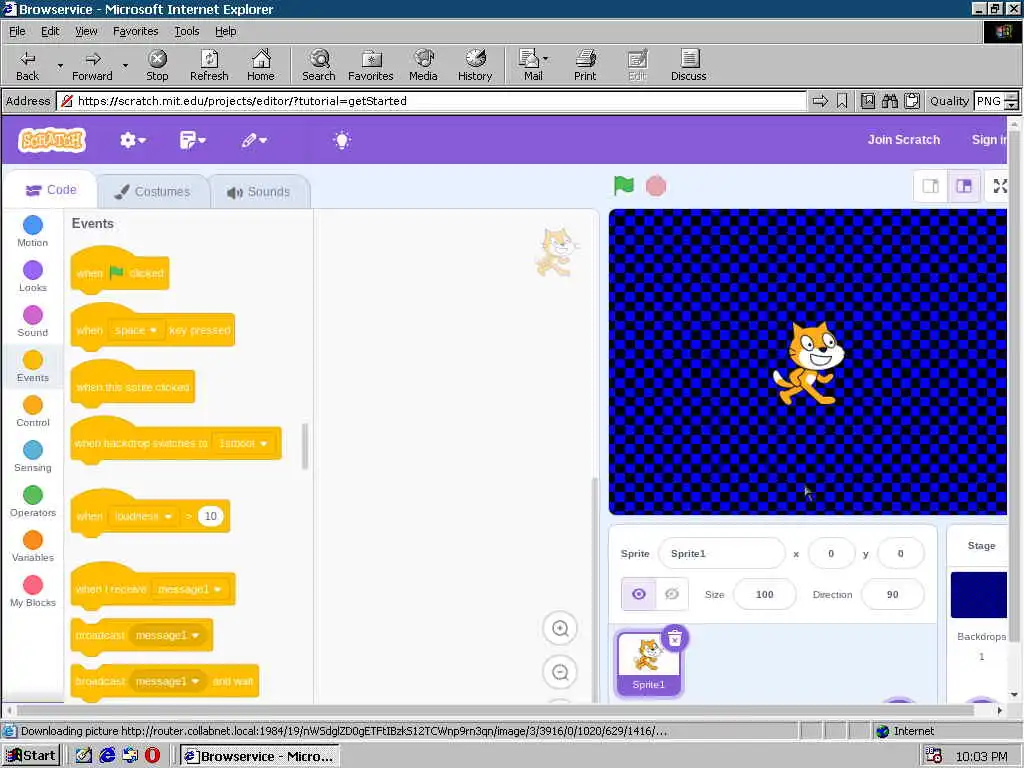Open the space key dropdown in block
This screenshot has height=768, width=1024.
click(x=136, y=330)
